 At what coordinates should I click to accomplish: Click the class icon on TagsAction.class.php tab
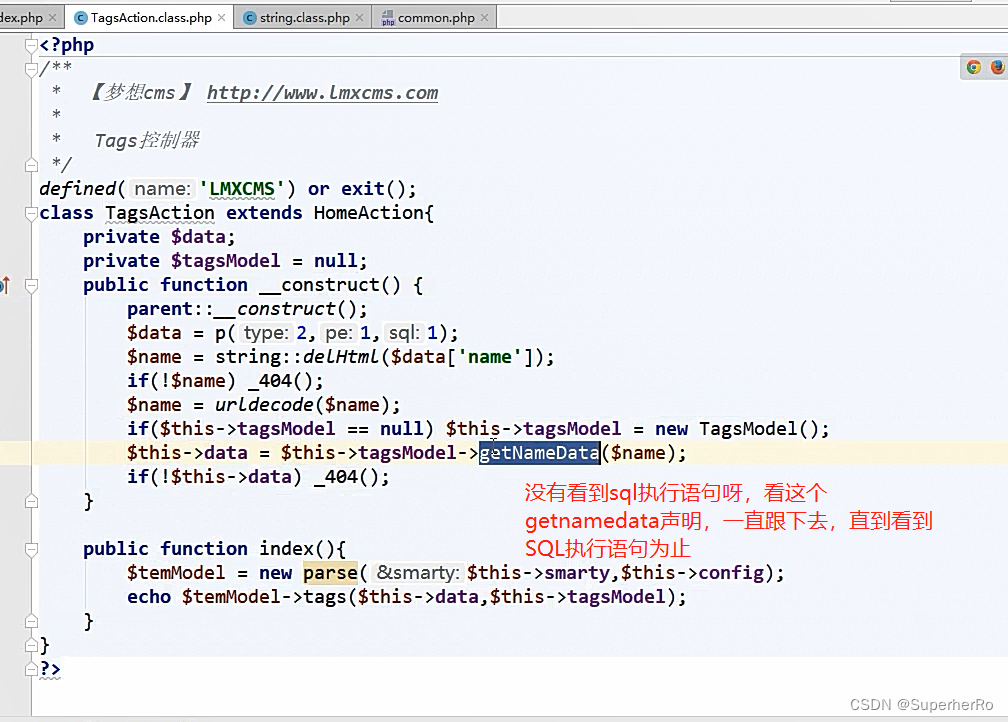(x=81, y=18)
